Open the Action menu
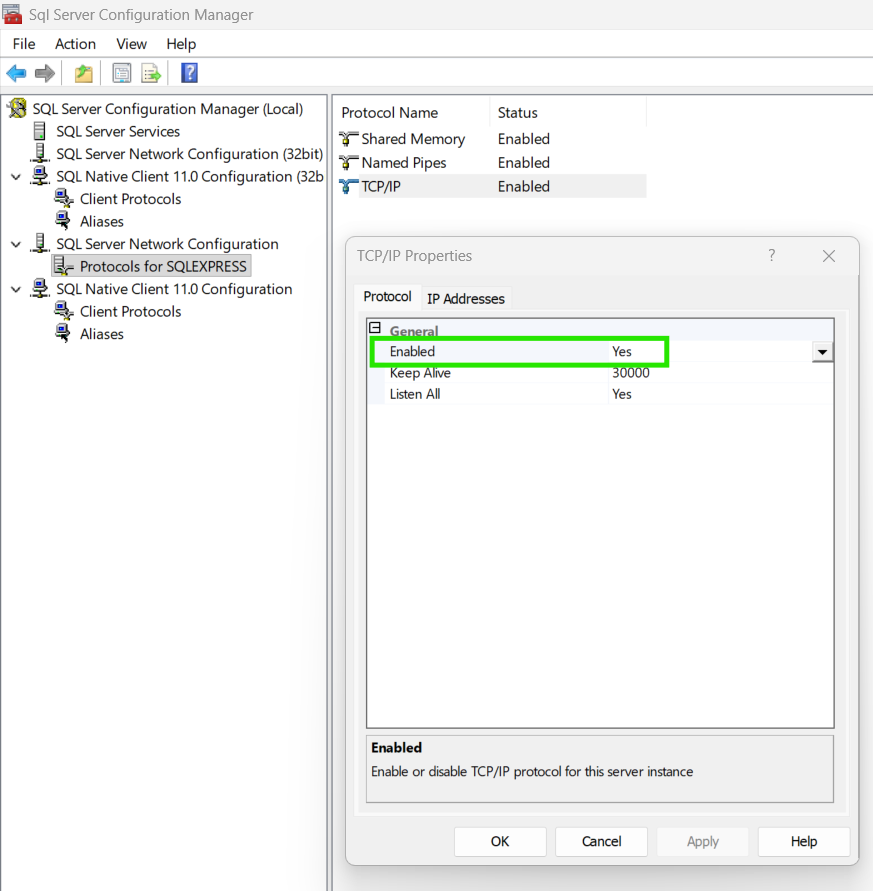The width and height of the screenshot is (873, 891). (75, 44)
